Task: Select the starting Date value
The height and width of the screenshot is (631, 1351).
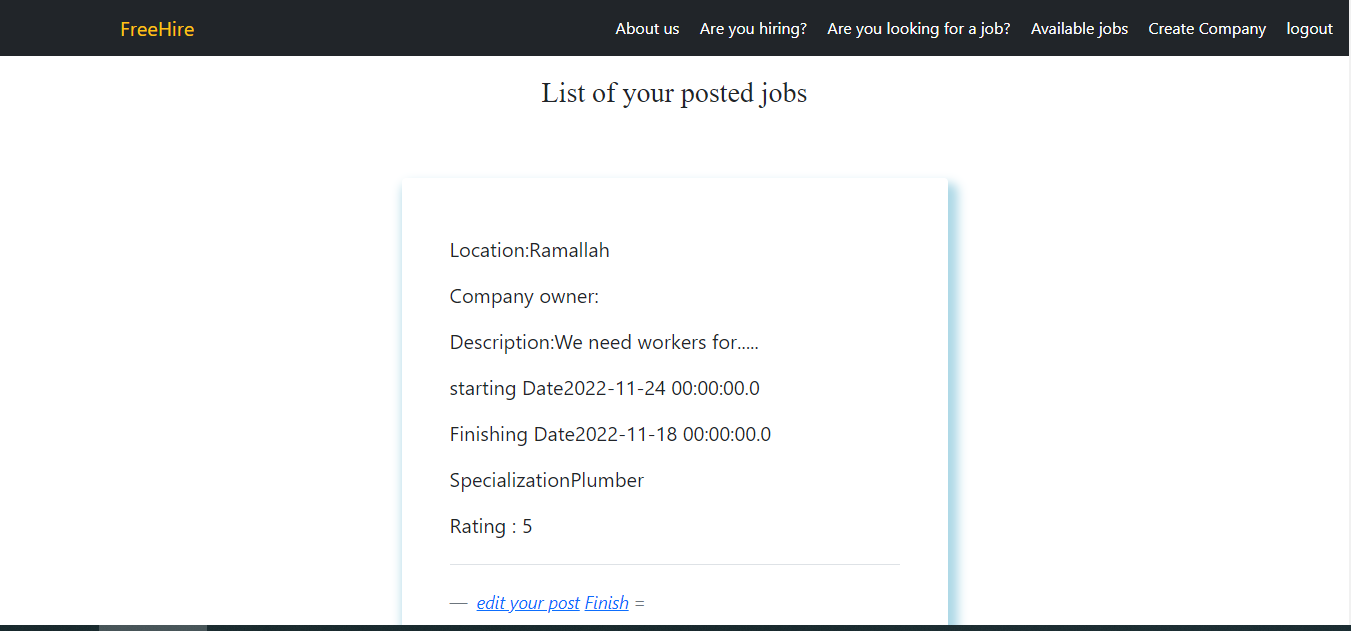Action: coord(604,388)
